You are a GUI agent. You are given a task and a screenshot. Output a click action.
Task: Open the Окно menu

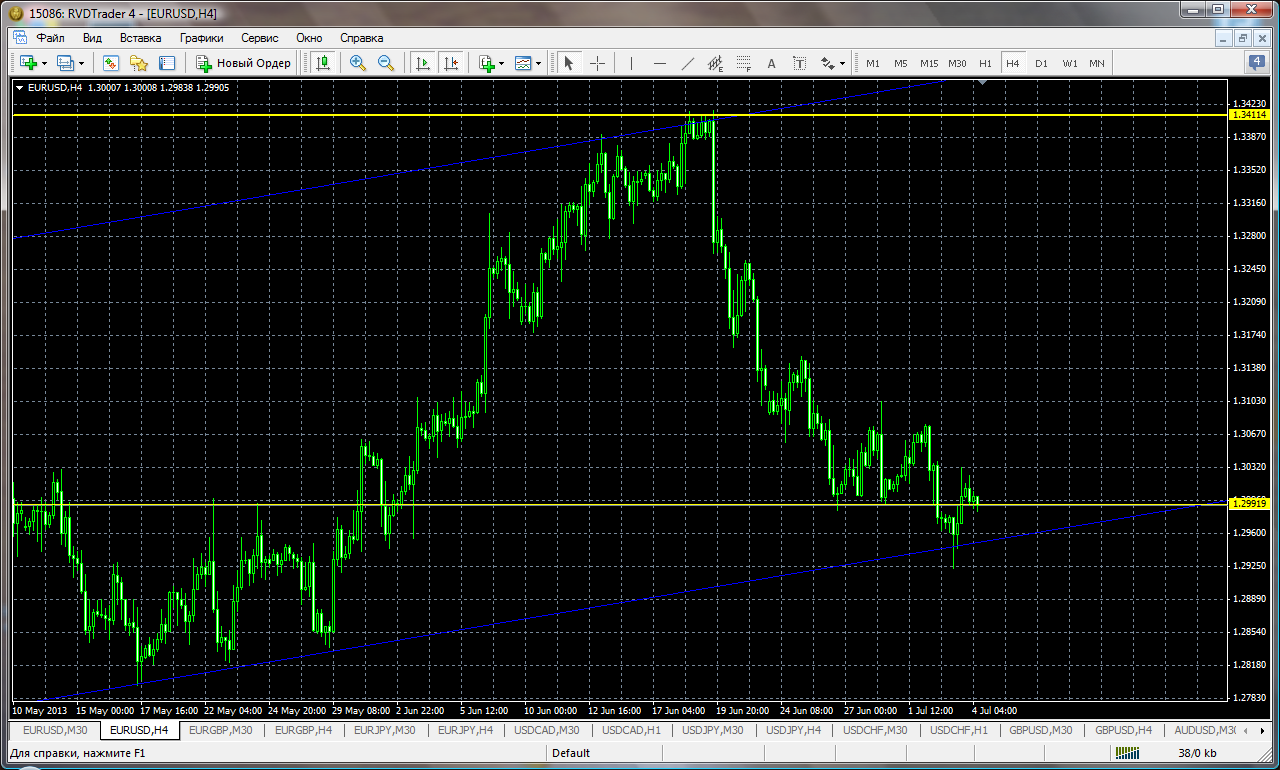(x=309, y=38)
